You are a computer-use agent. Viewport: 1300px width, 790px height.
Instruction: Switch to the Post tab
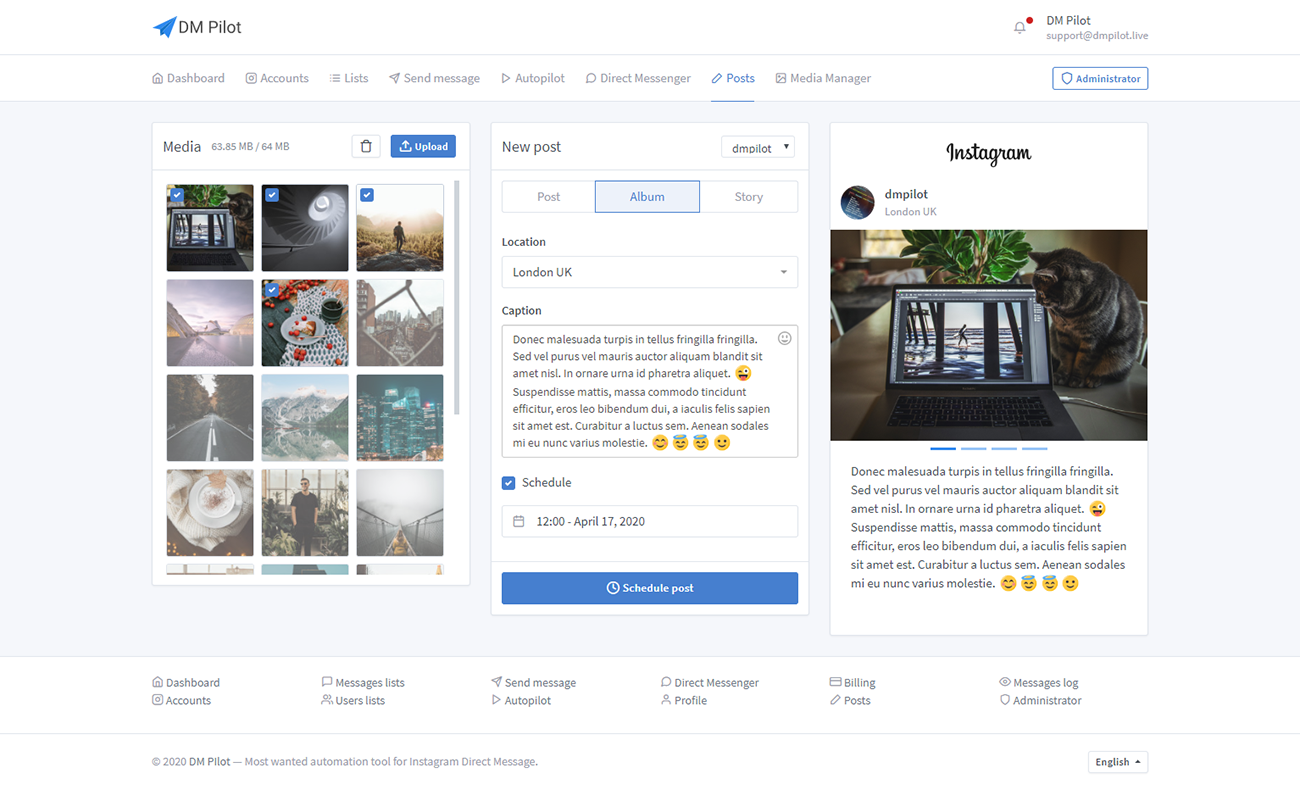point(548,197)
